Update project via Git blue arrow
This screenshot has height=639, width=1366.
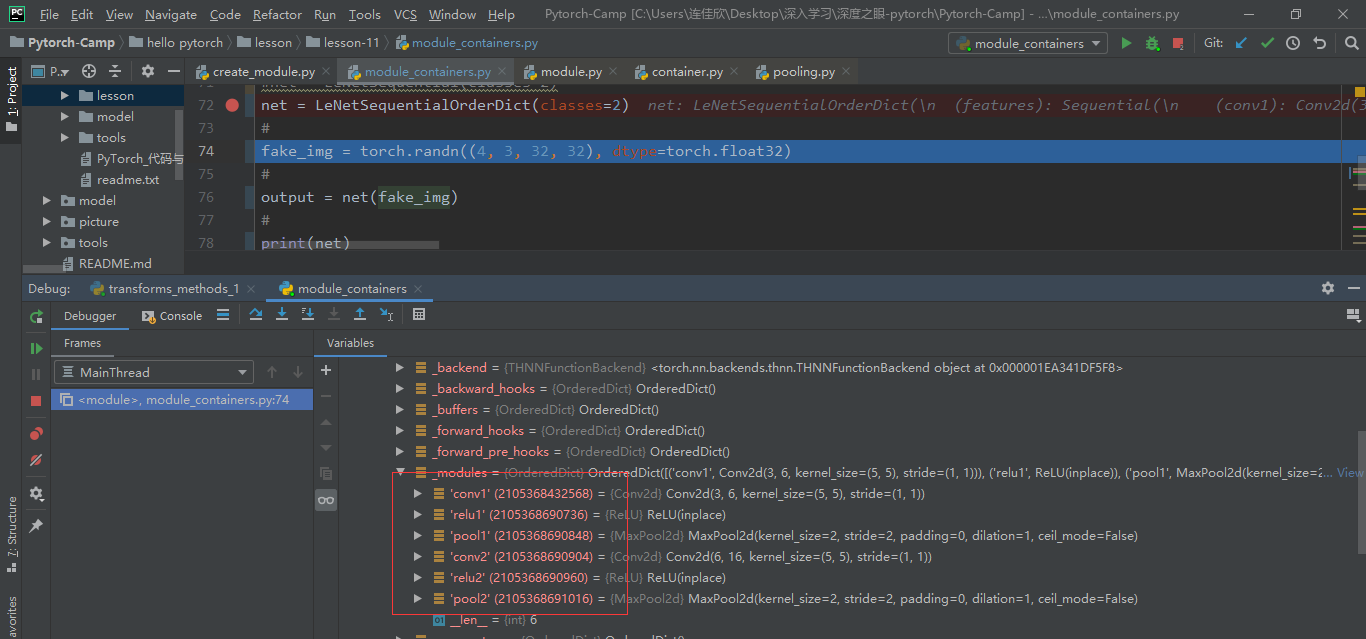tap(1241, 43)
